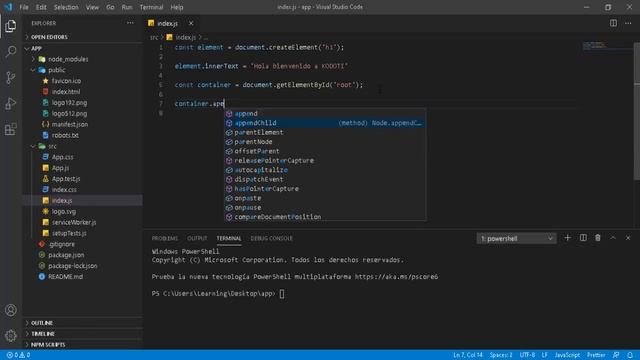
Task: Collapse the APP root folder
Action: coord(37,49)
